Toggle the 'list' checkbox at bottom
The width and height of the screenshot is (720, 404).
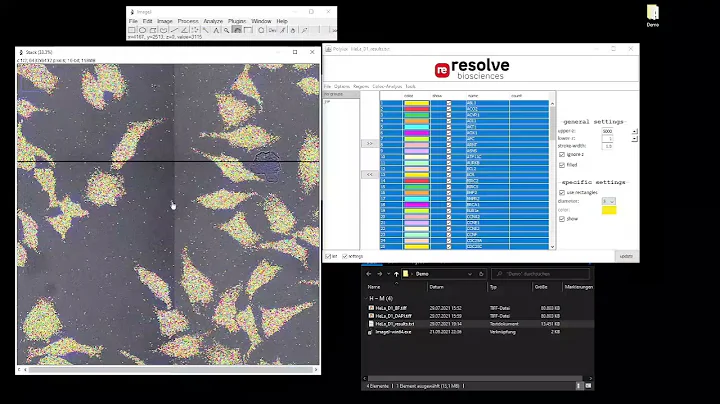point(328,257)
